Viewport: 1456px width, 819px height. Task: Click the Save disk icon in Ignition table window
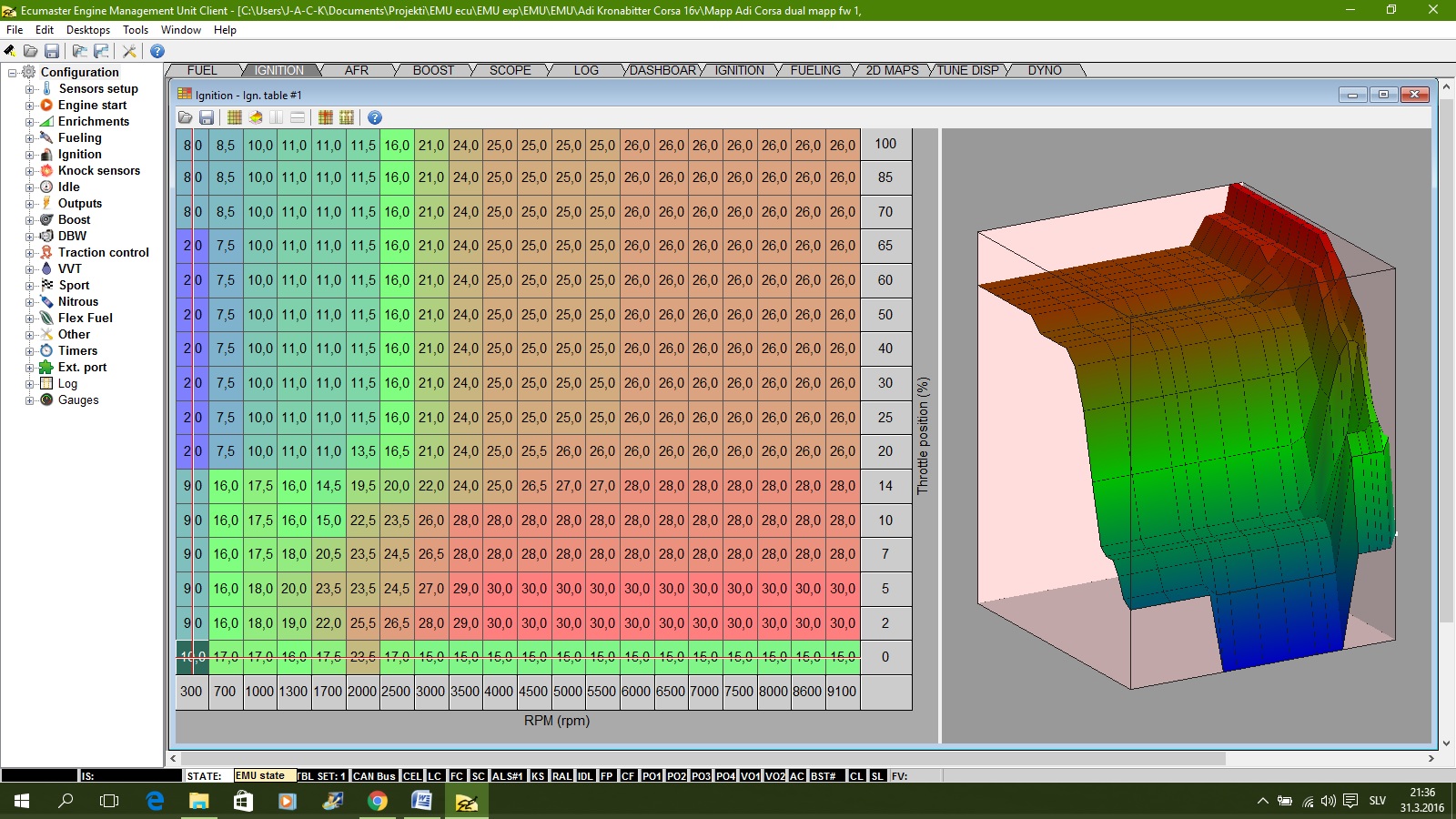pos(207,117)
